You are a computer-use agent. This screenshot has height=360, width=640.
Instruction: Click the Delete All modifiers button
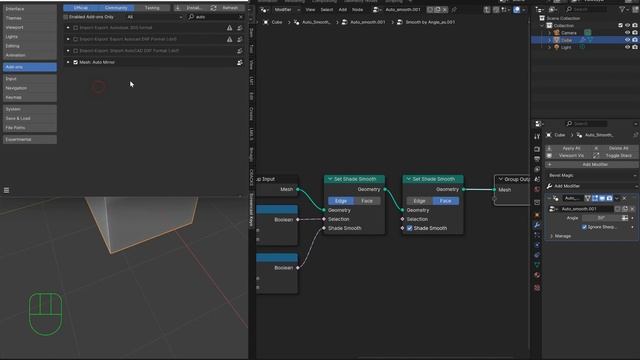615,148
